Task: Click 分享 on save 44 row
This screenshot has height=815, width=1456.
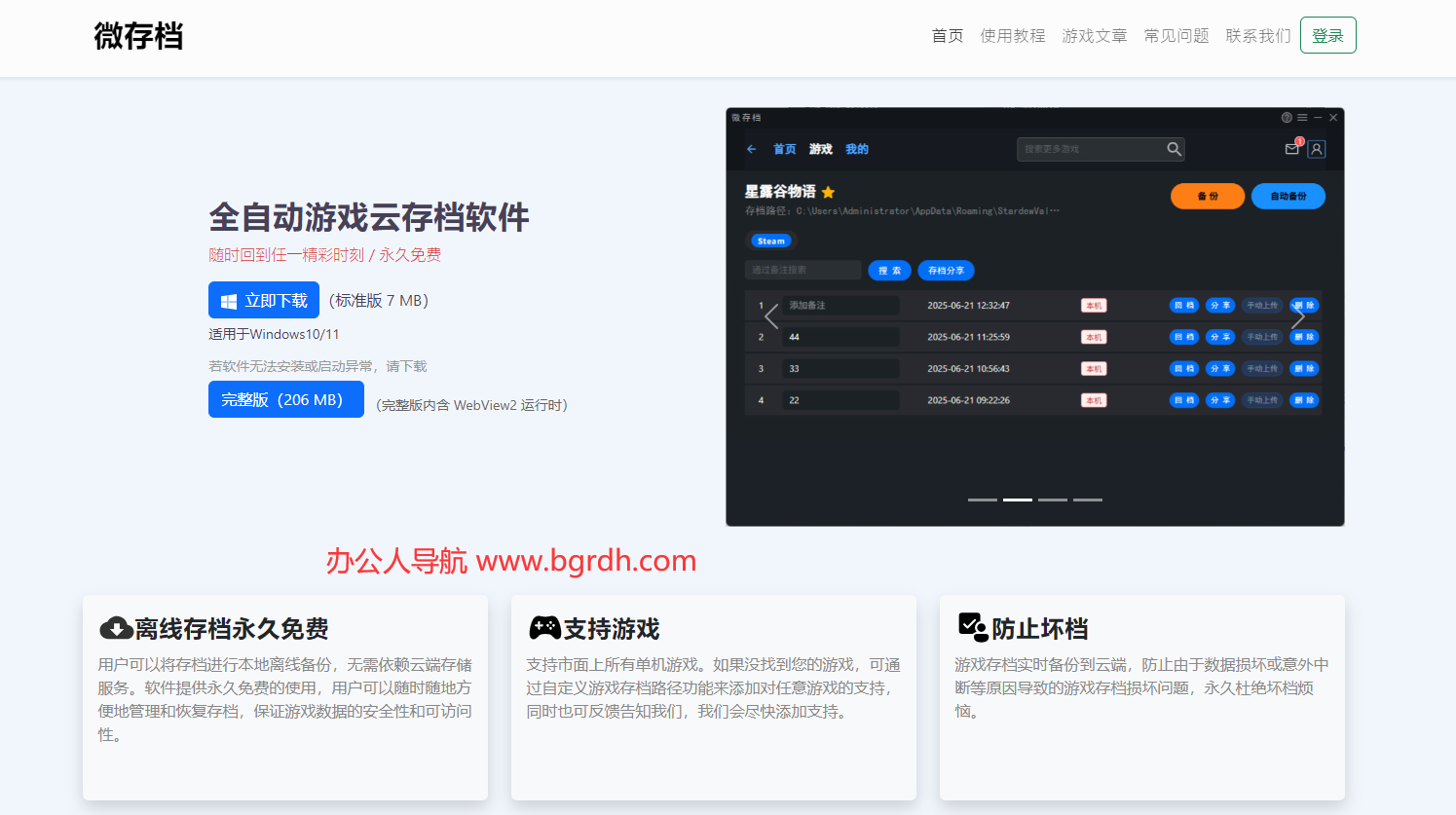Action: point(1220,337)
